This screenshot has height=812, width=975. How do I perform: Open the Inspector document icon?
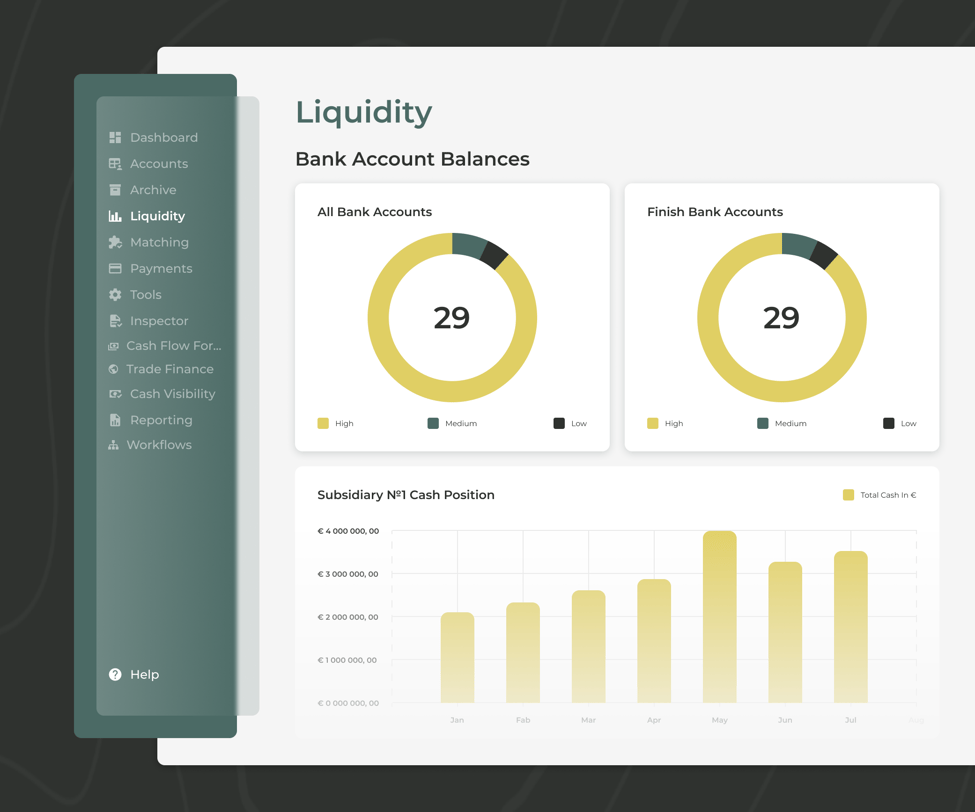pyautogui.click(x=114, y=320)
